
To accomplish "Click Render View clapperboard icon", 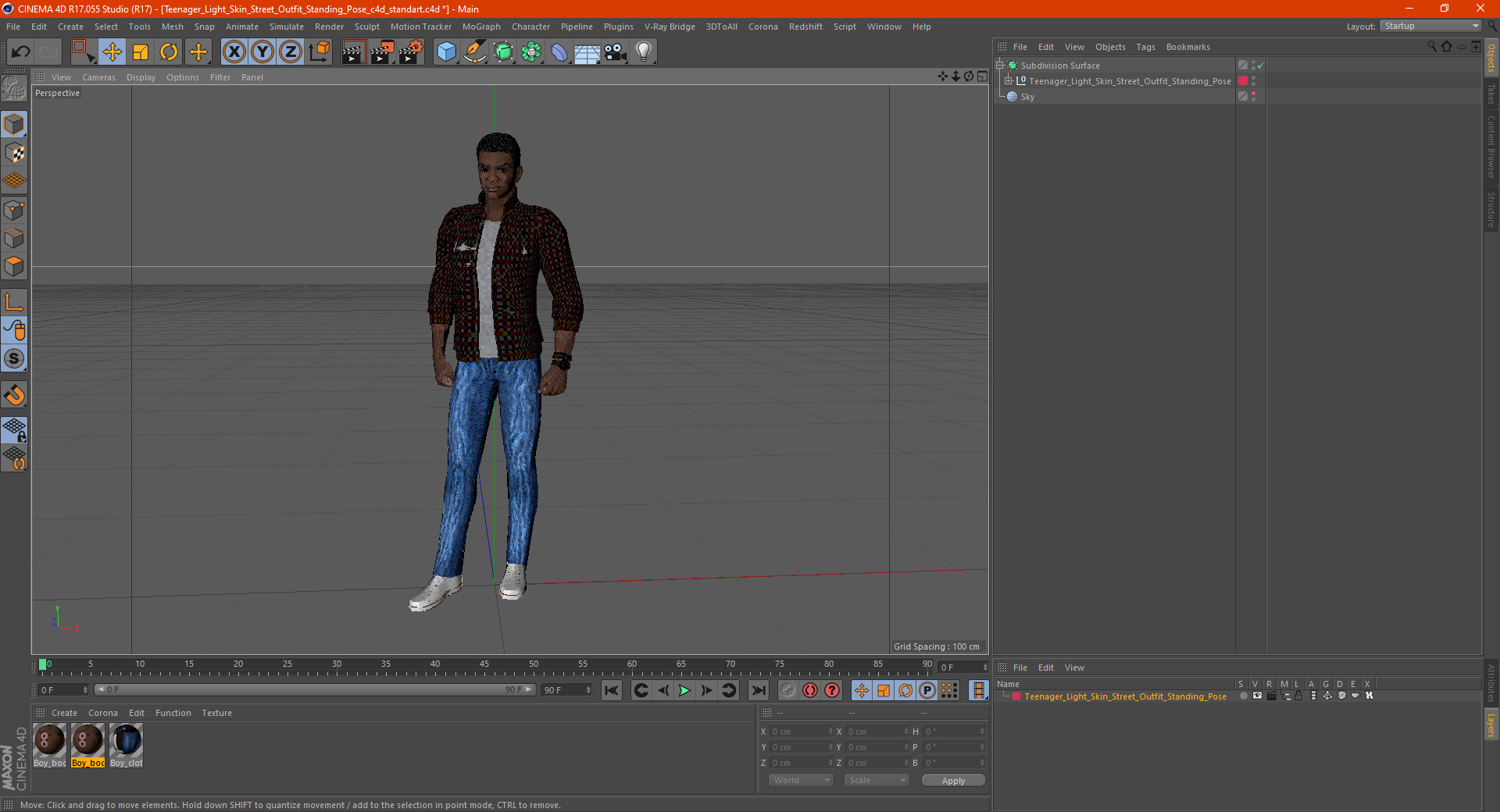I will [x=353, y=52].
